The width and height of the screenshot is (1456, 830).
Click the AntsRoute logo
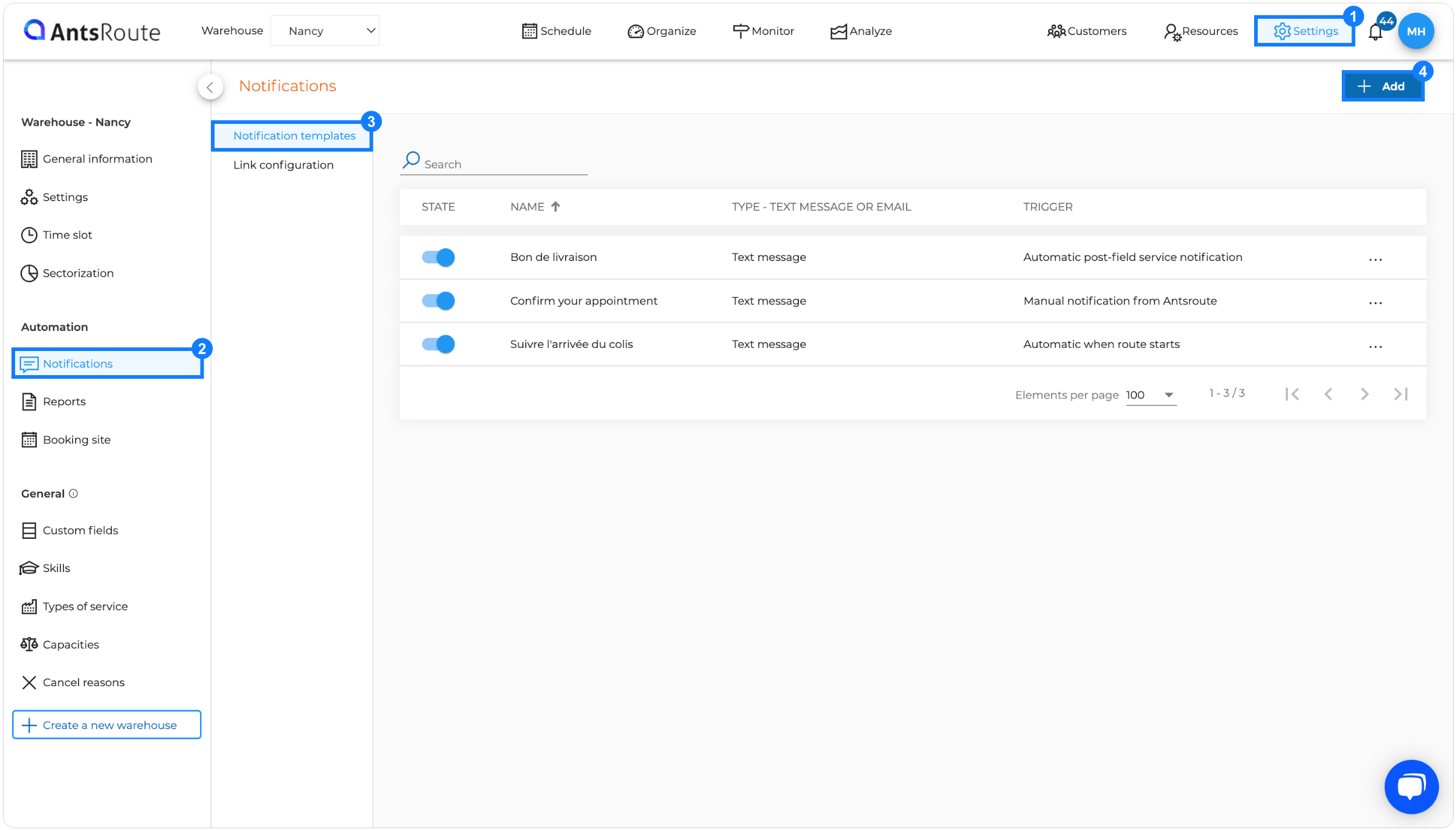click(92, 31)
